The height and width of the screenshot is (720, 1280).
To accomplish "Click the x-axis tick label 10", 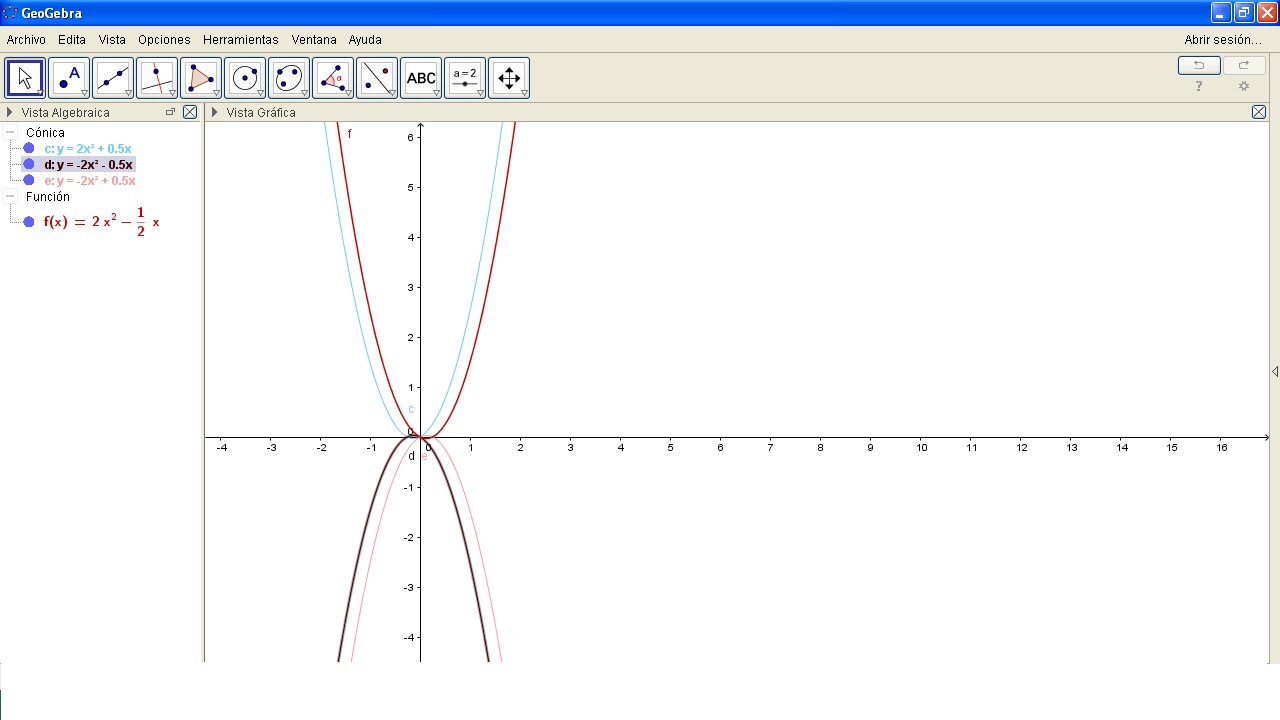I will [921, 447].
